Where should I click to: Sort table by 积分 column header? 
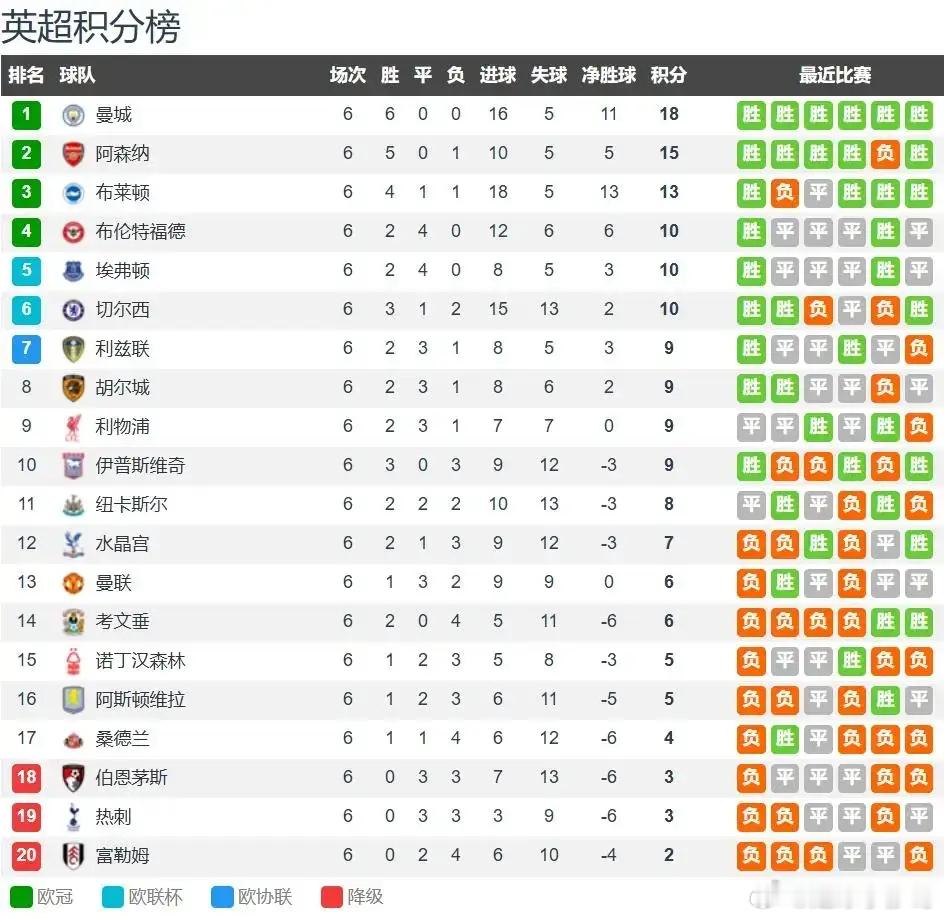click(x=668, y=75)
